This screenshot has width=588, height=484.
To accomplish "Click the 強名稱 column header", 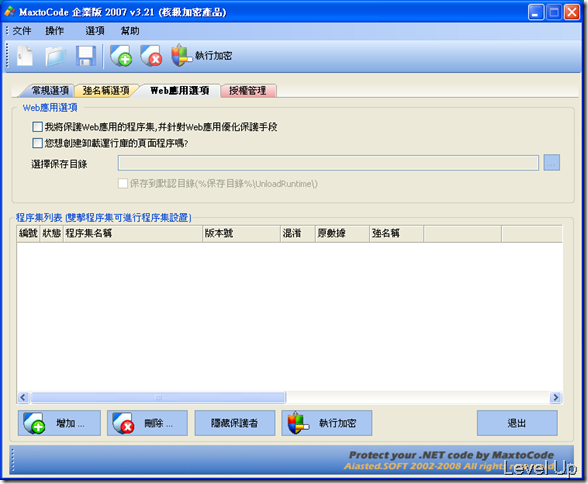I will click(x=397, y=234).
